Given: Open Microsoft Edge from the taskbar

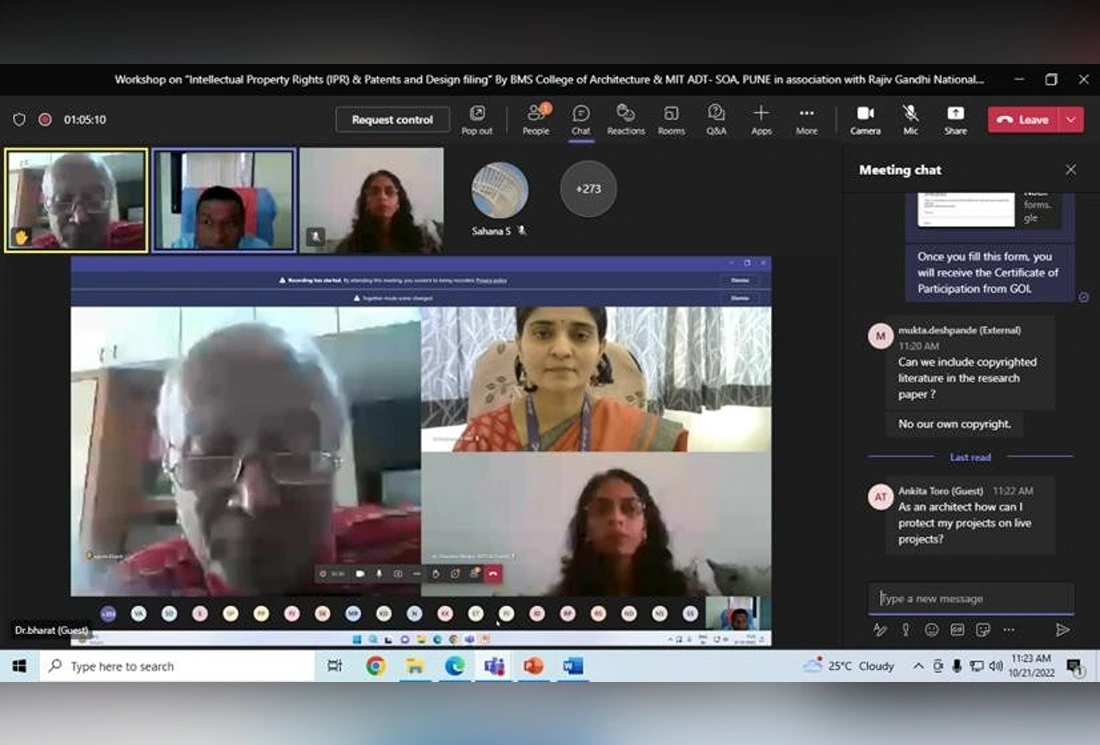Looking at the screenshot, I should tap(455, 666).
